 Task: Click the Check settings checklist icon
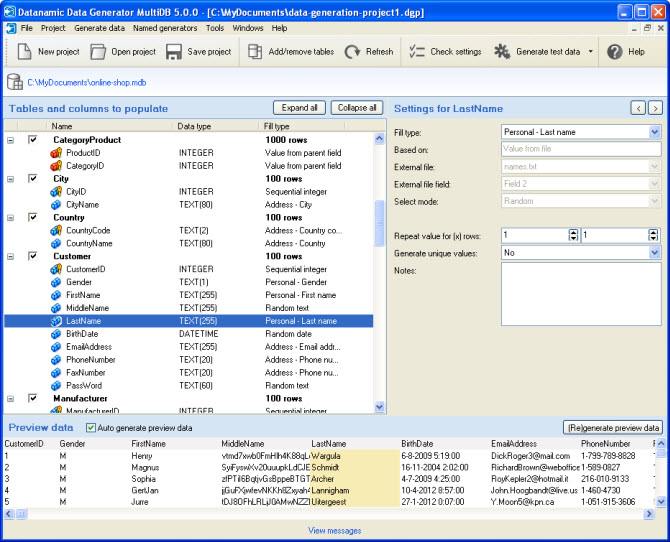click(417, 52)
